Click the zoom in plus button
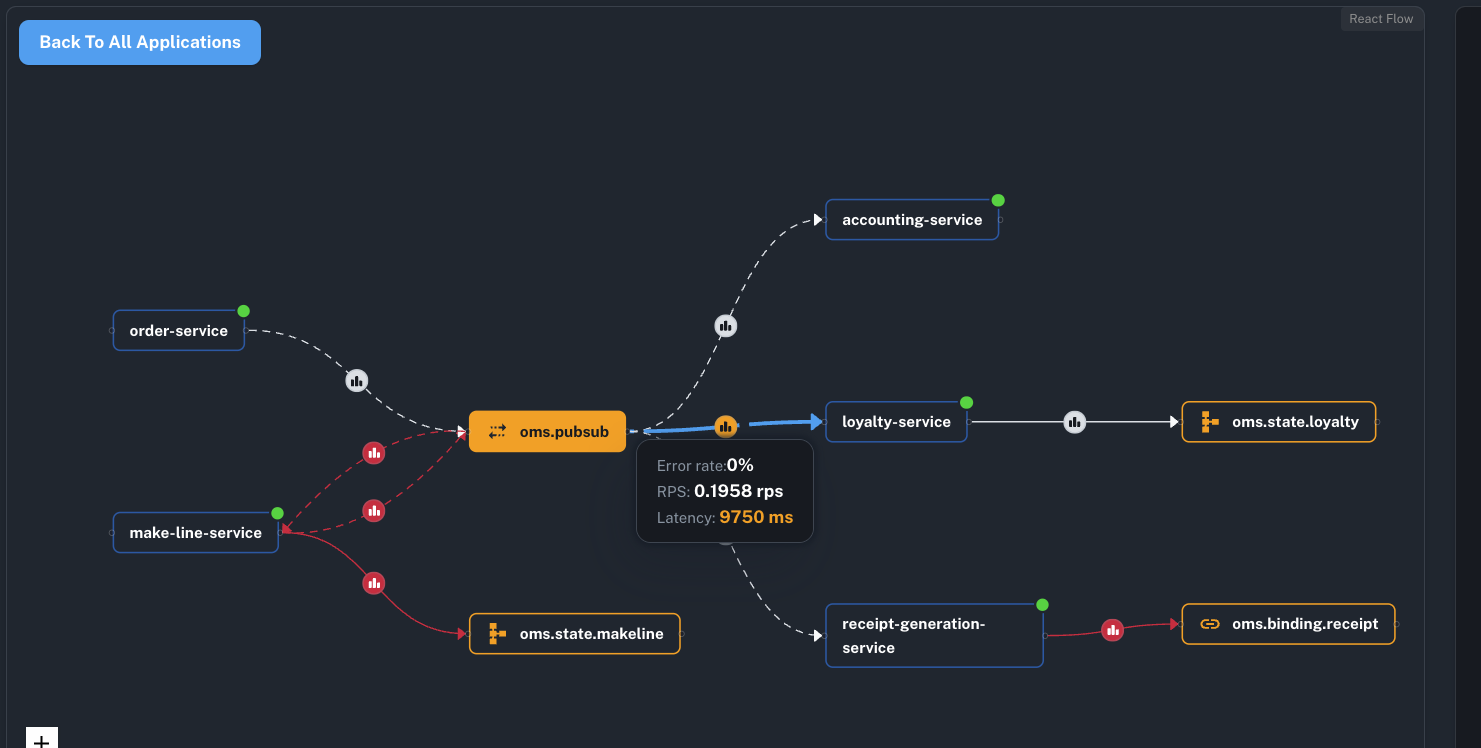 (41, 740)
